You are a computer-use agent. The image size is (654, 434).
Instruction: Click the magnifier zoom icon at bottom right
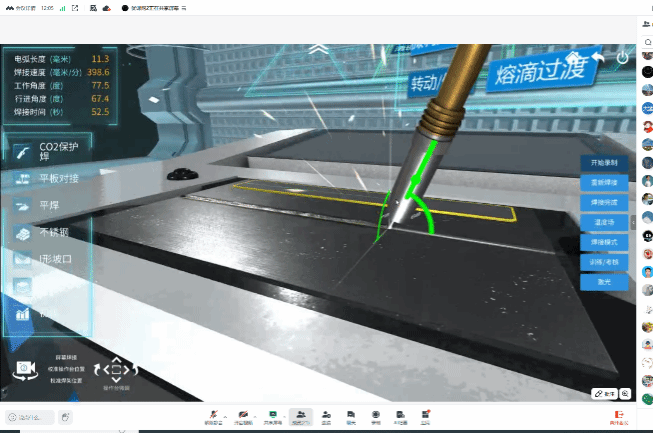[x=625, y=394]
